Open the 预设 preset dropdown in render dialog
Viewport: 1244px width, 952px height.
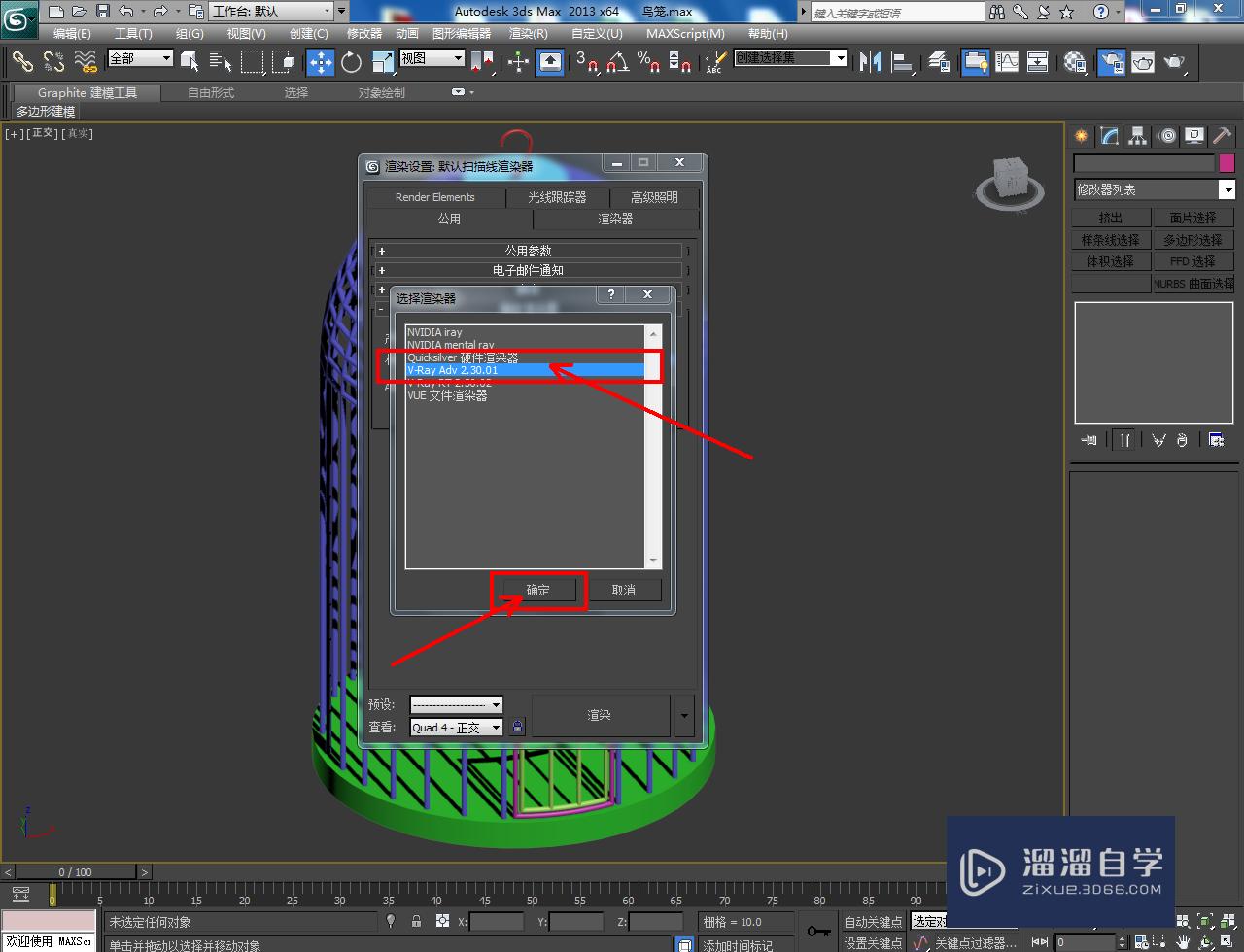click(x=456, y=704)
